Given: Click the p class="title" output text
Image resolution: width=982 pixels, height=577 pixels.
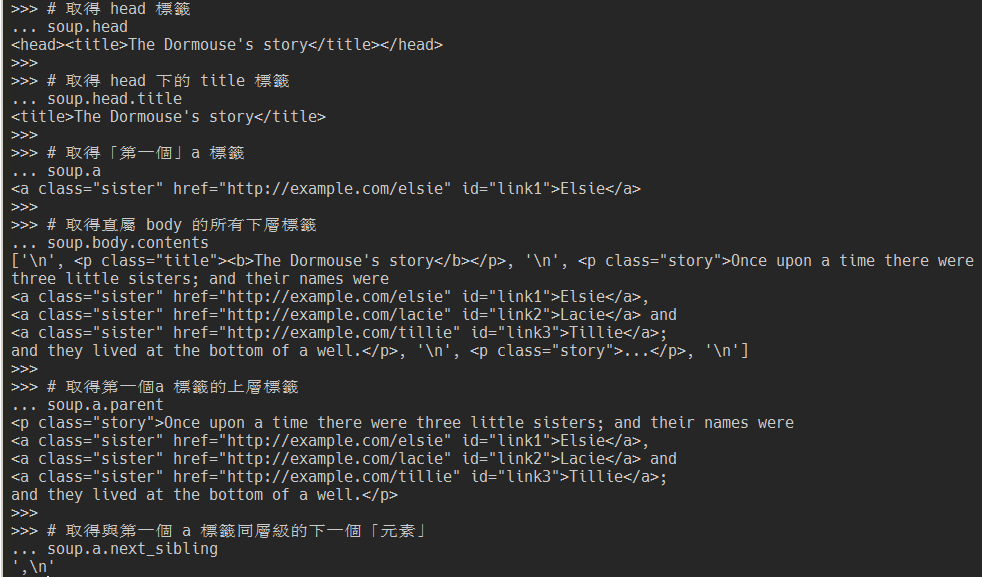Looking at the screenshot, I should pos(290,261).
